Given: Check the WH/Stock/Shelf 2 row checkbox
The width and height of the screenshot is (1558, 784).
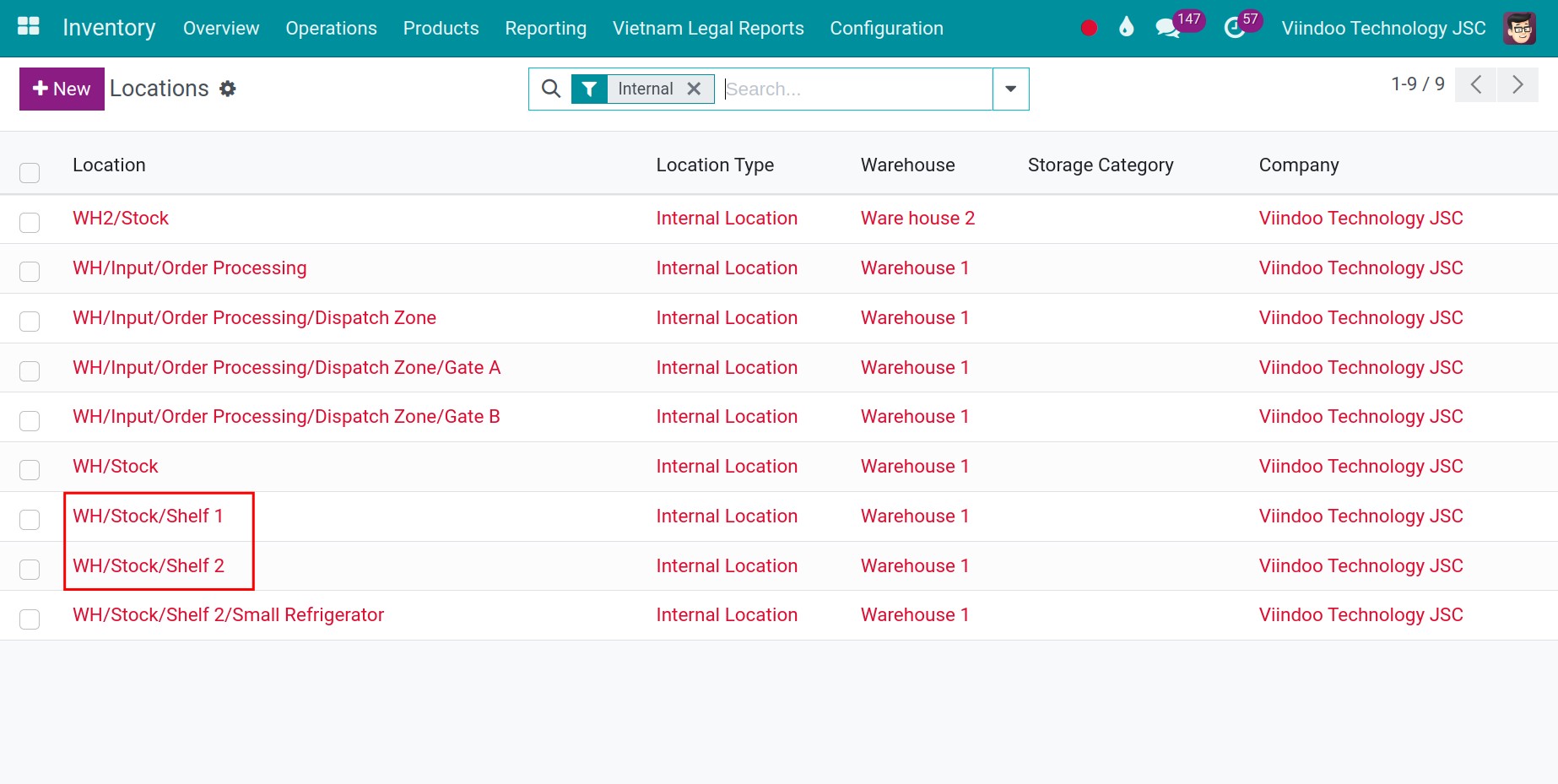Looking at the screenshot, I should tap(30, 570).
